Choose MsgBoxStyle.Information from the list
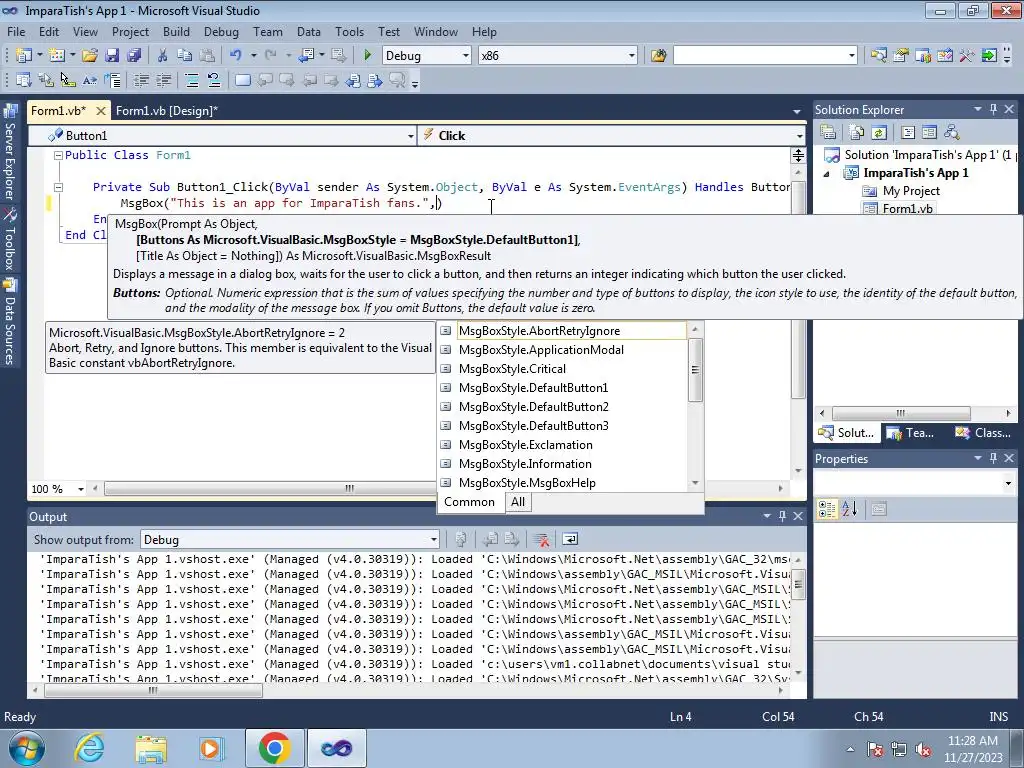Screen dimensions: 1024x768 525,464
